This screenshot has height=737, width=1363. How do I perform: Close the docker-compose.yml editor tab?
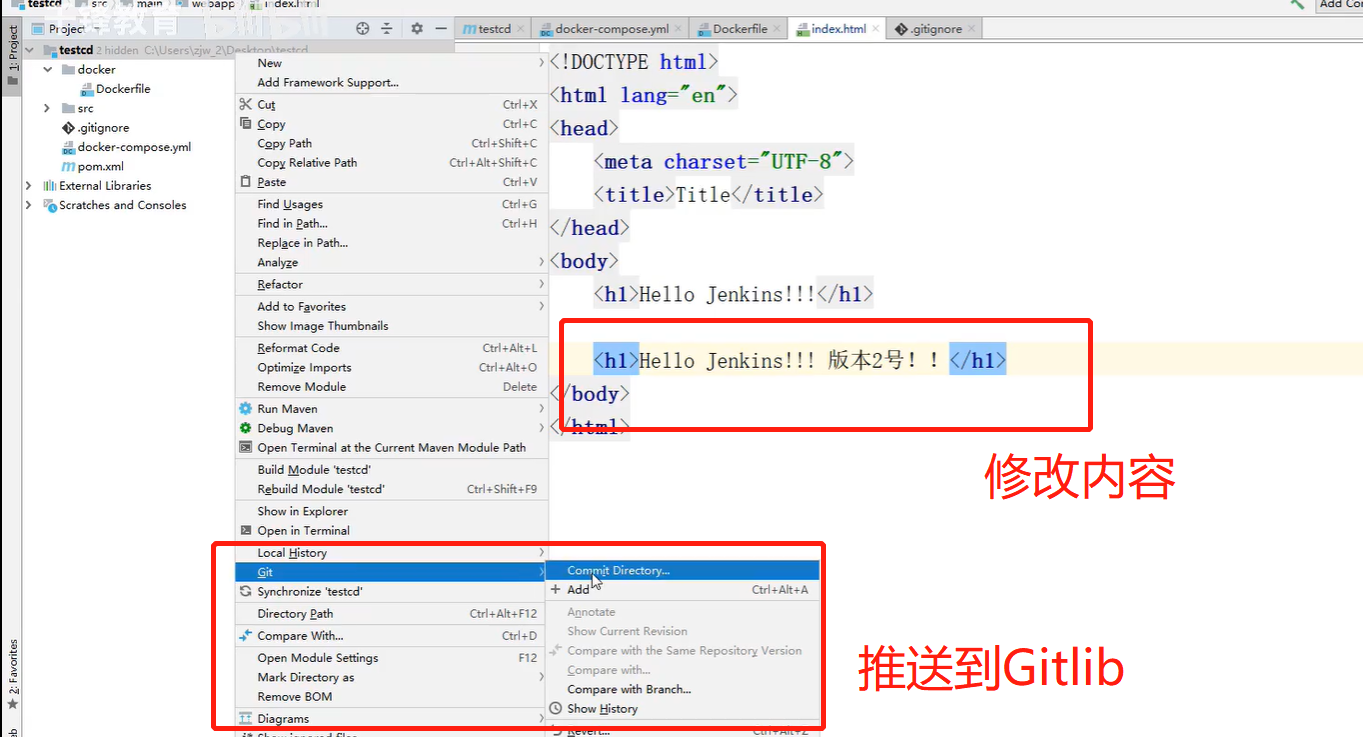680,29
